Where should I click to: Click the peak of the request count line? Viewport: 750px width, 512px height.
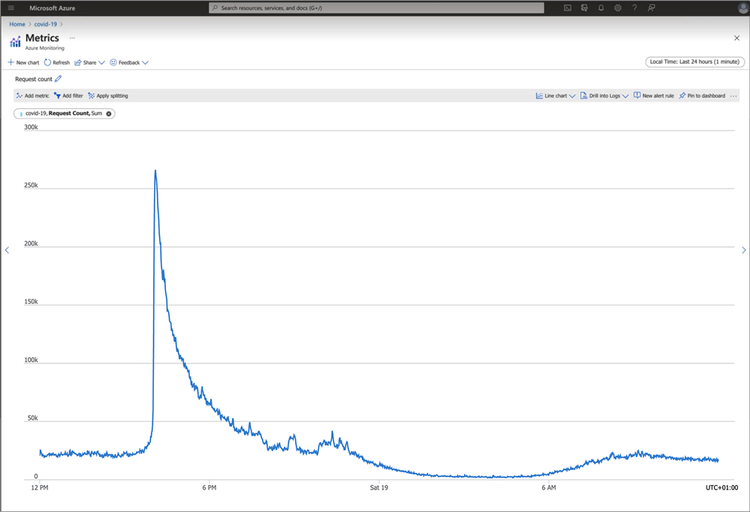pos(155,171)
